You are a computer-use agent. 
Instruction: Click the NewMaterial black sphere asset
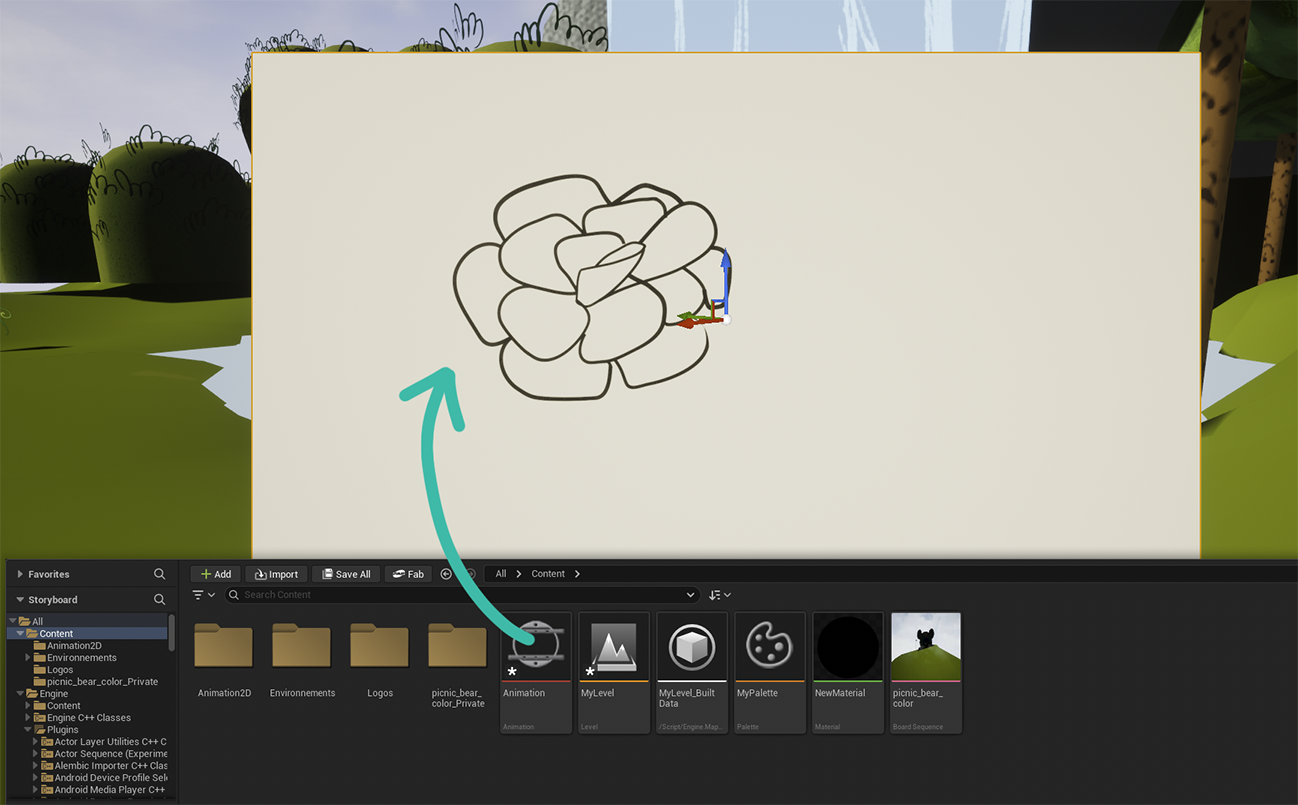847,647
